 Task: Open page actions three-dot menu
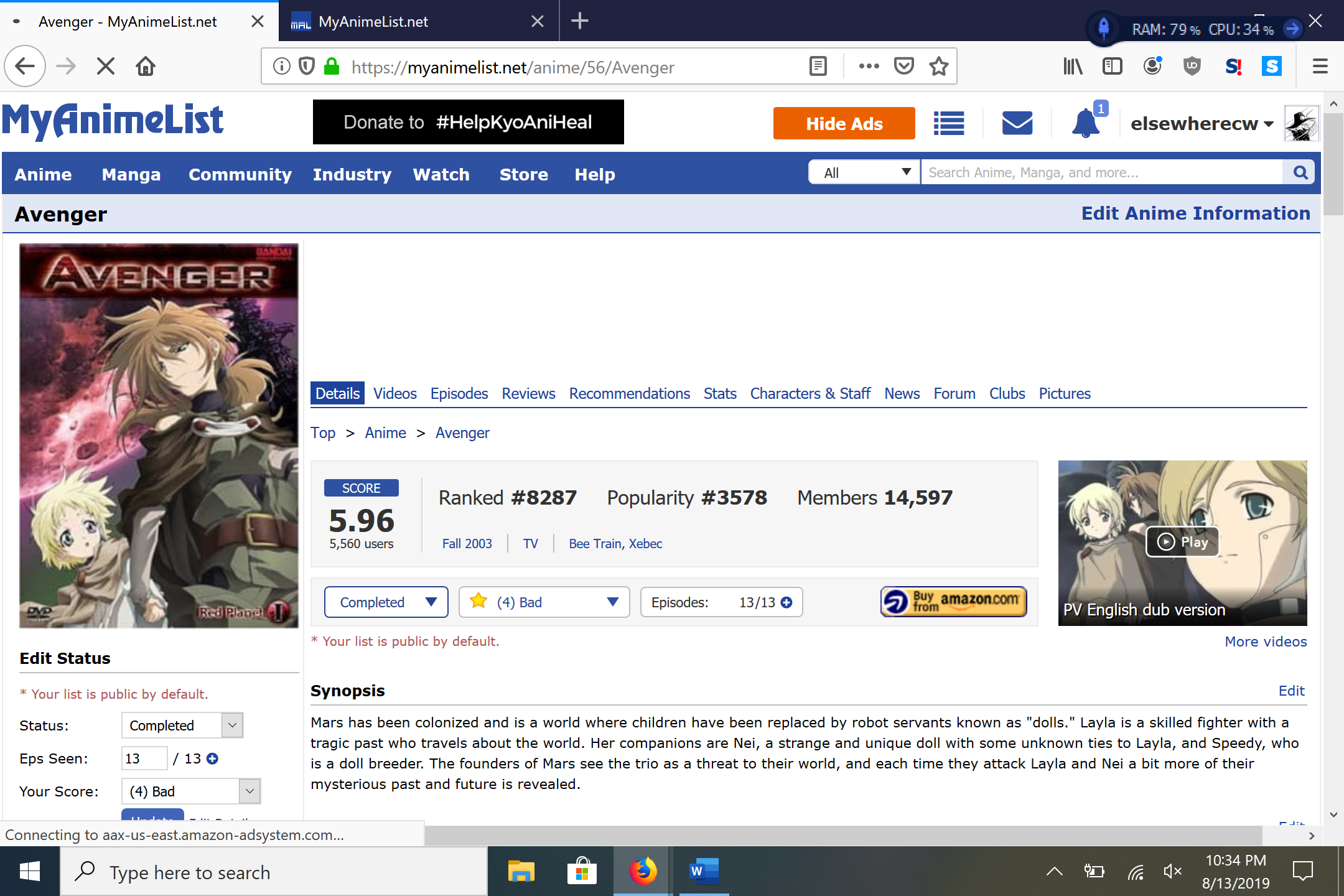click(869, 66)
